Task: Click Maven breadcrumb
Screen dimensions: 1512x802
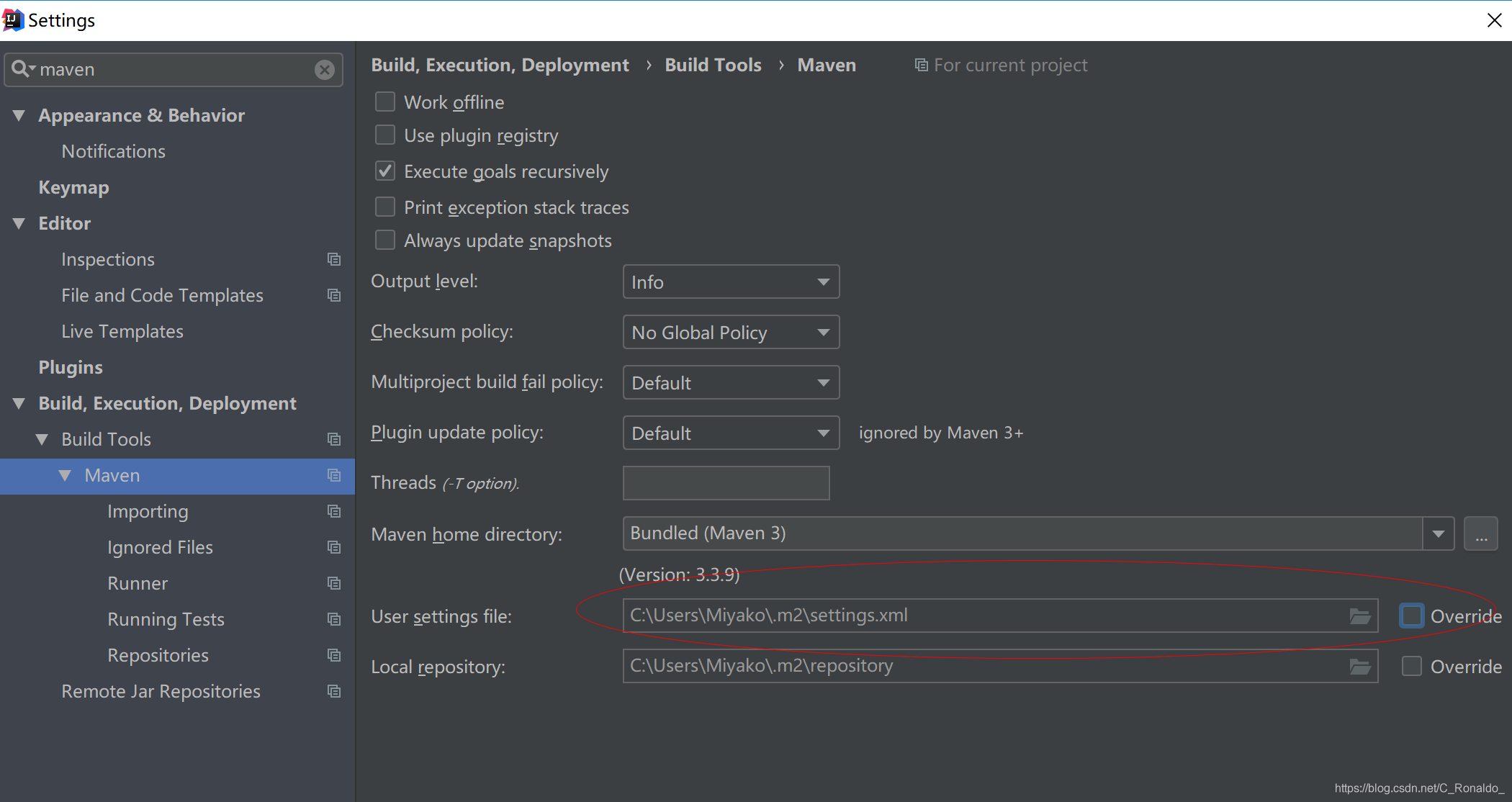Action: coord(827,66)
